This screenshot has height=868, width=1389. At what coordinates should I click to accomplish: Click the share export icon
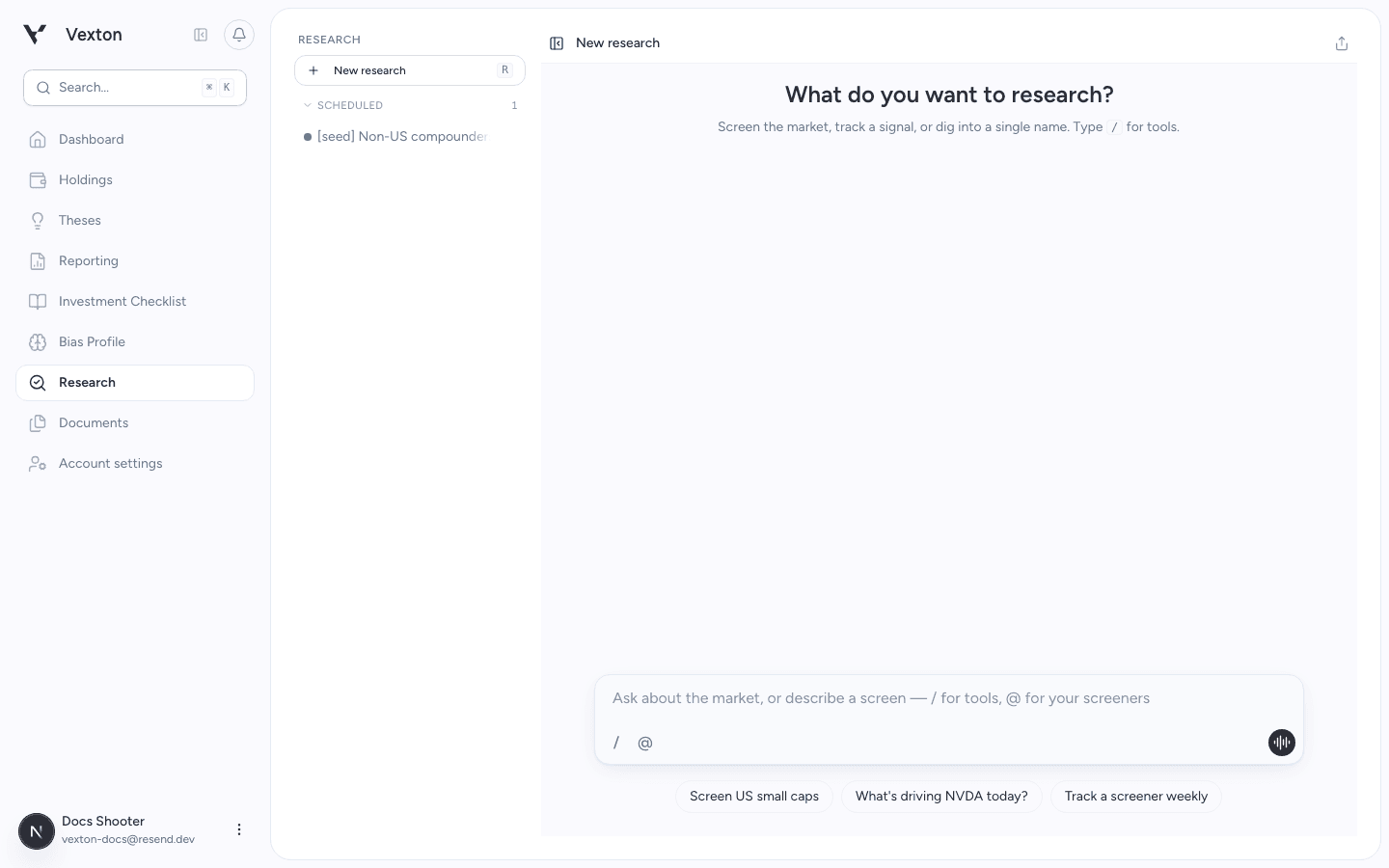(x=1342, y=43)
